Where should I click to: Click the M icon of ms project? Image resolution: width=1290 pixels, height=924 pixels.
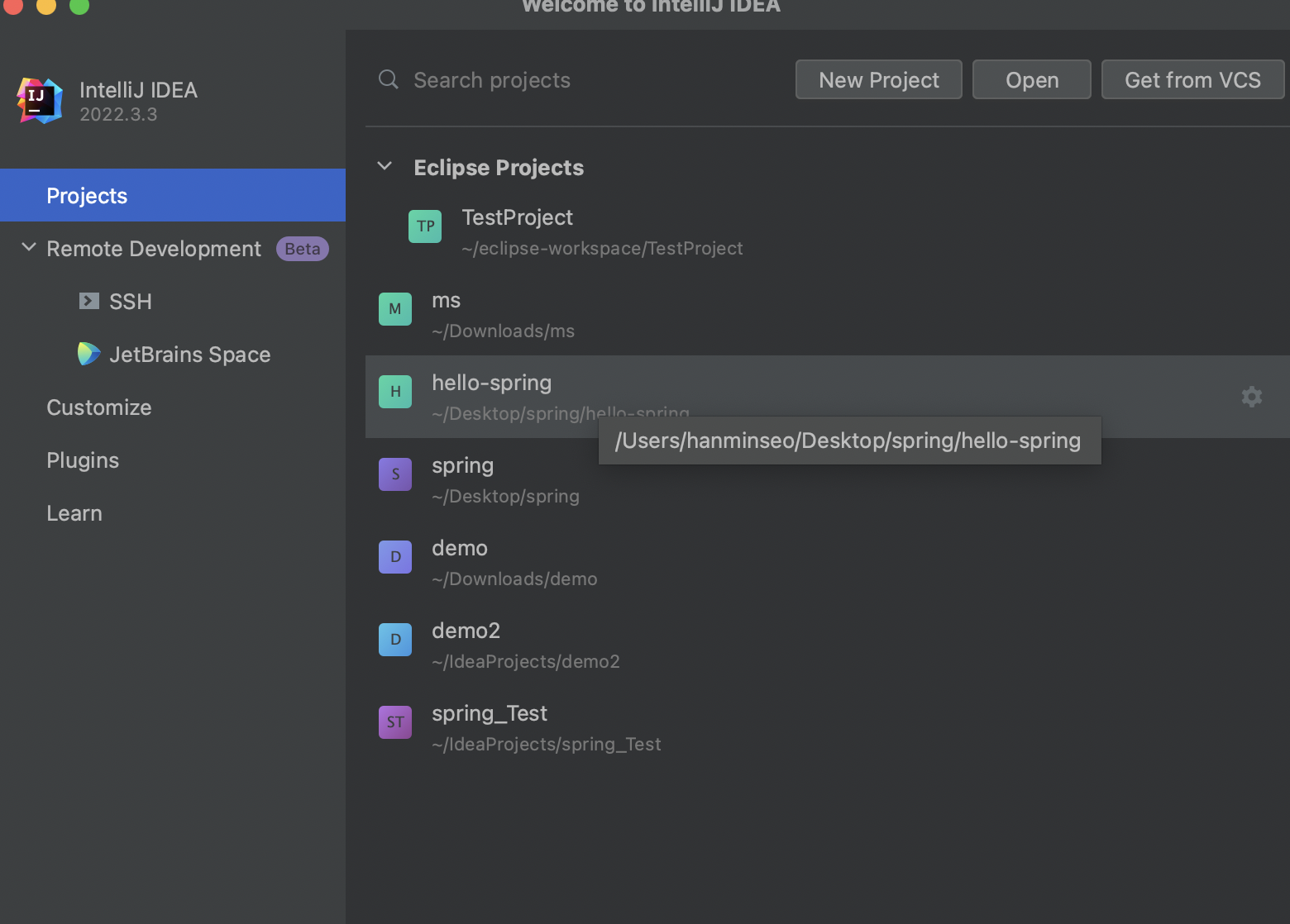pyautogui.click(x=395, y=309)
